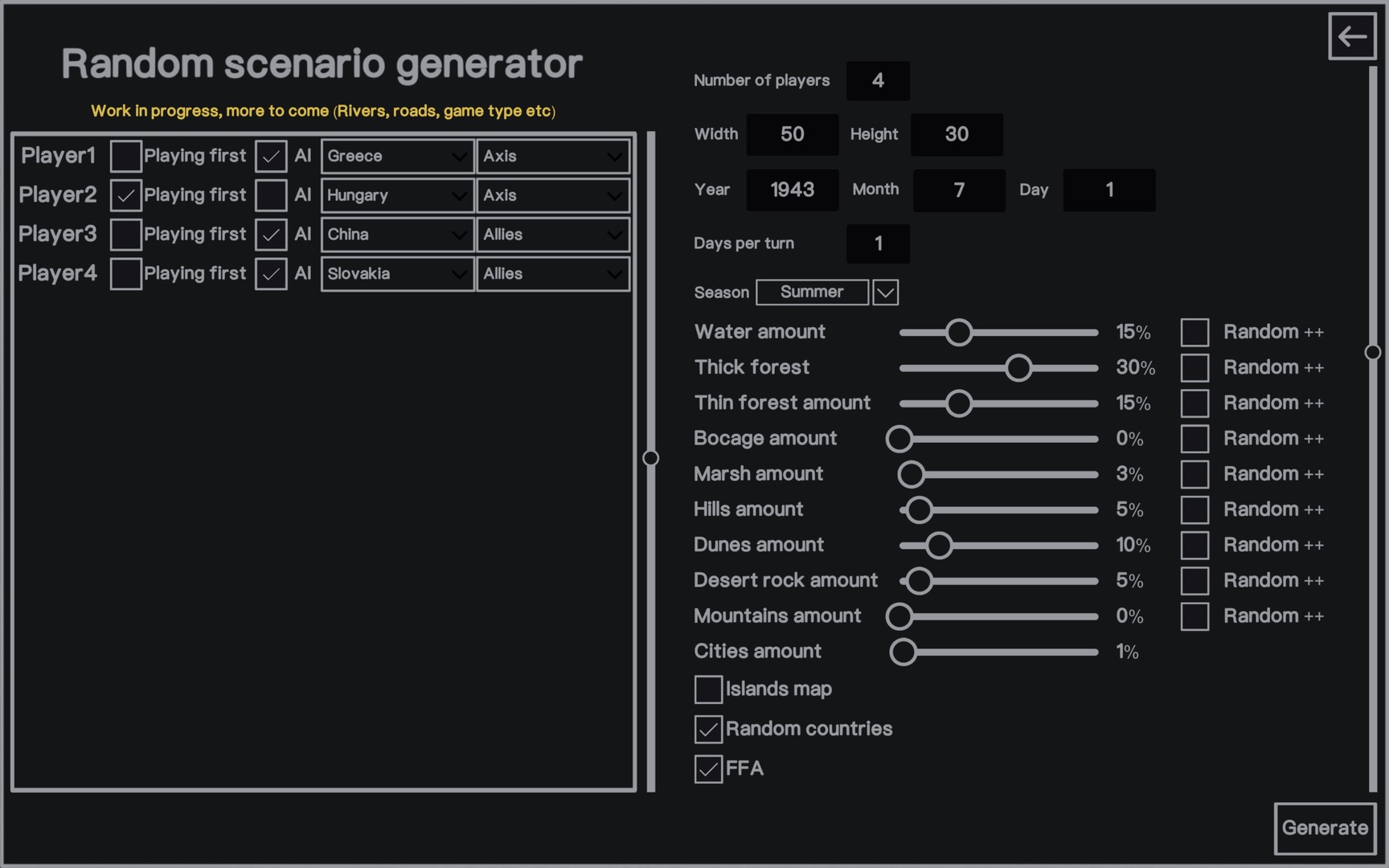Uncheck the FFA option
This screenshot has width=1389, height=868.
point(708,769)
